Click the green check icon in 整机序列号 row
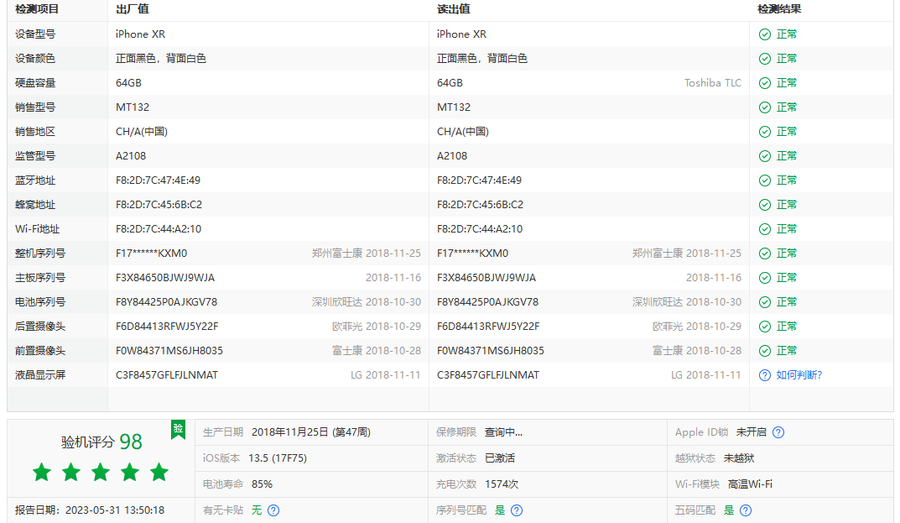 (765, 254)
